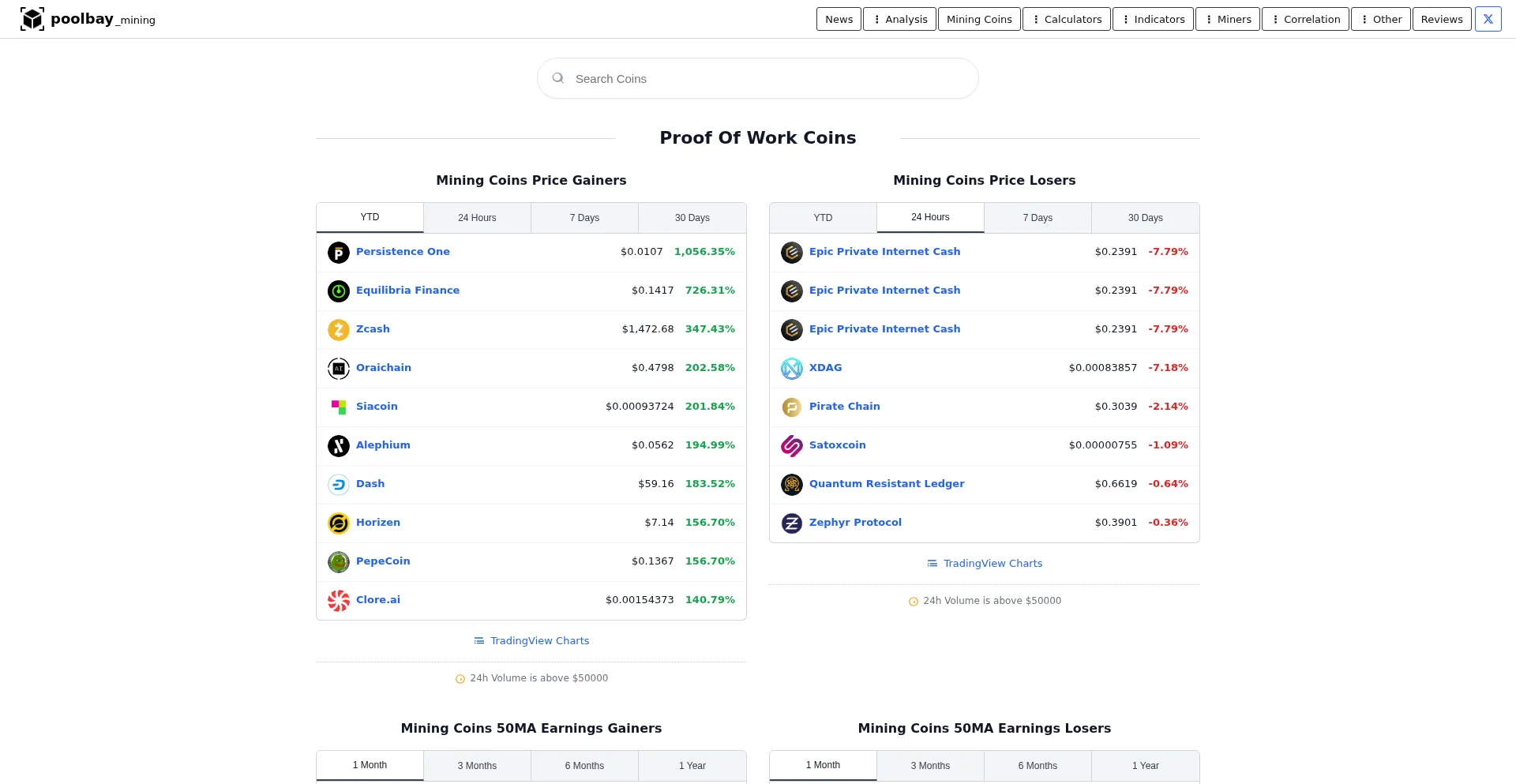Expand the Indicators dropdown menu
Viewport: 1516px width, 784px height.
tap(1154, 19)
